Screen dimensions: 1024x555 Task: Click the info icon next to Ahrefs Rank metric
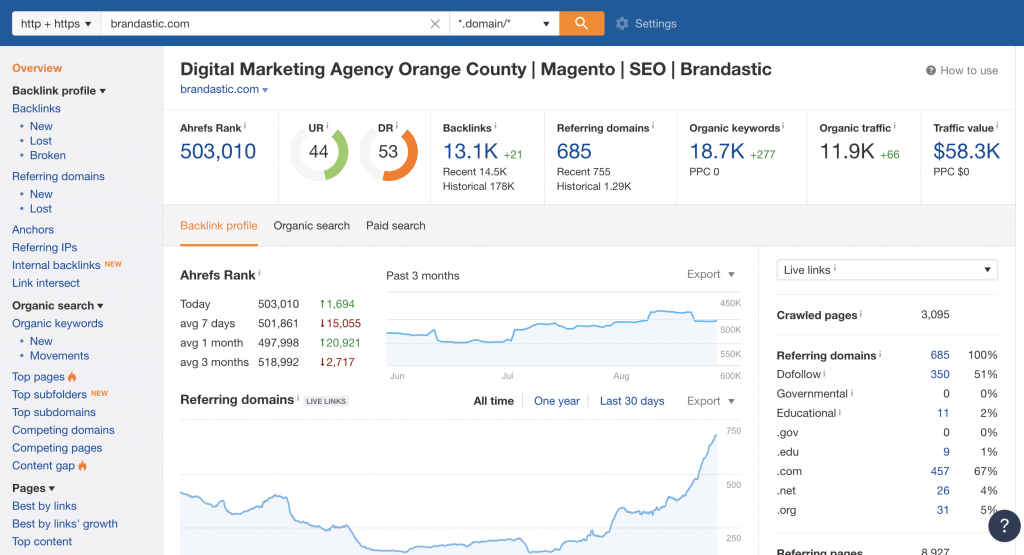245,126
